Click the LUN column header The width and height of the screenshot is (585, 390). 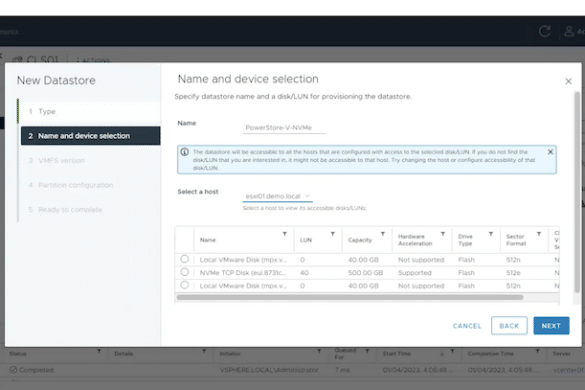tap(306, 240)
